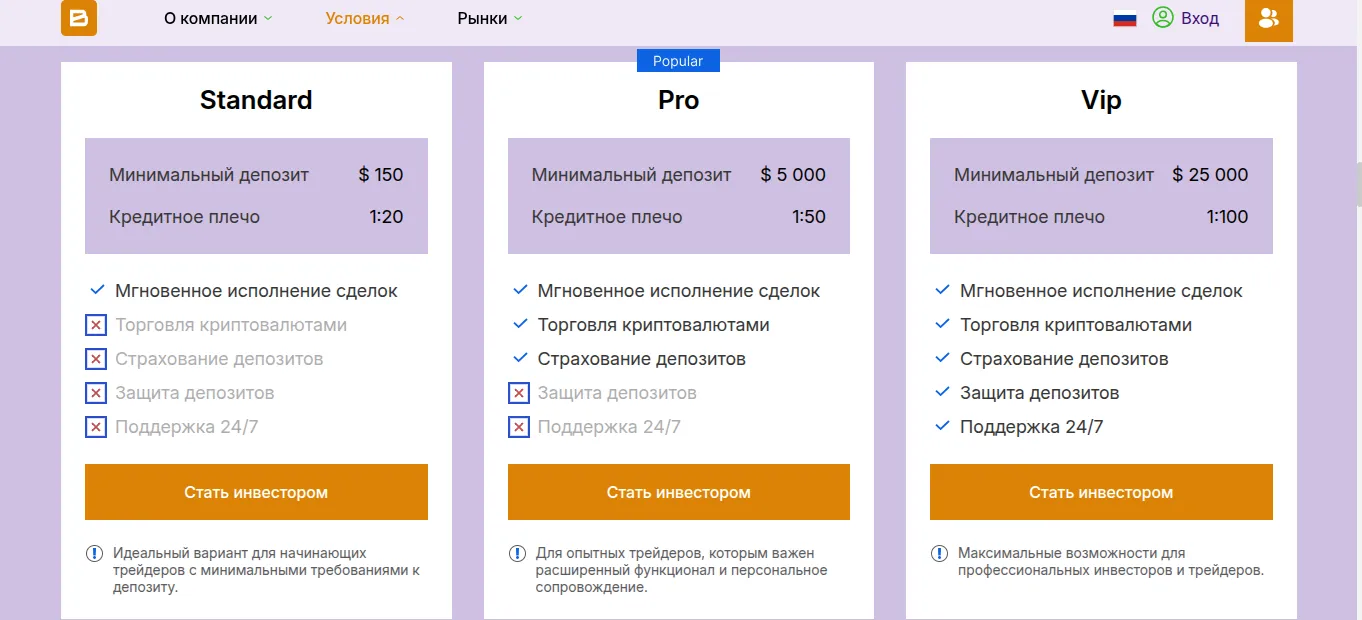The height and width of the screenshot is (620, 1362).
Task: Open the Условия menu item
Action: 357,18
